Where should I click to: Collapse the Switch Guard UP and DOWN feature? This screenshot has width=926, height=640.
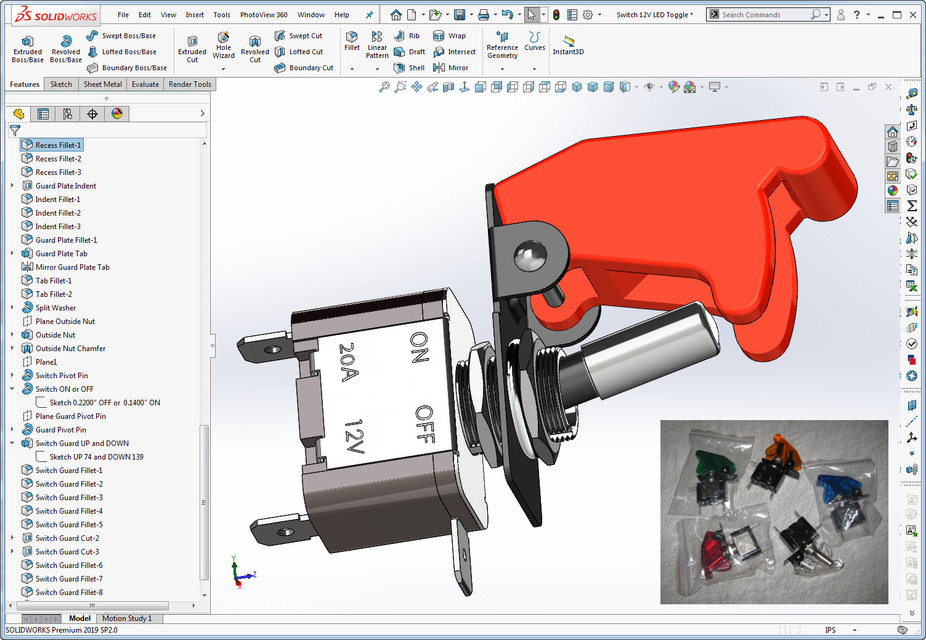(x=10, y=443)
